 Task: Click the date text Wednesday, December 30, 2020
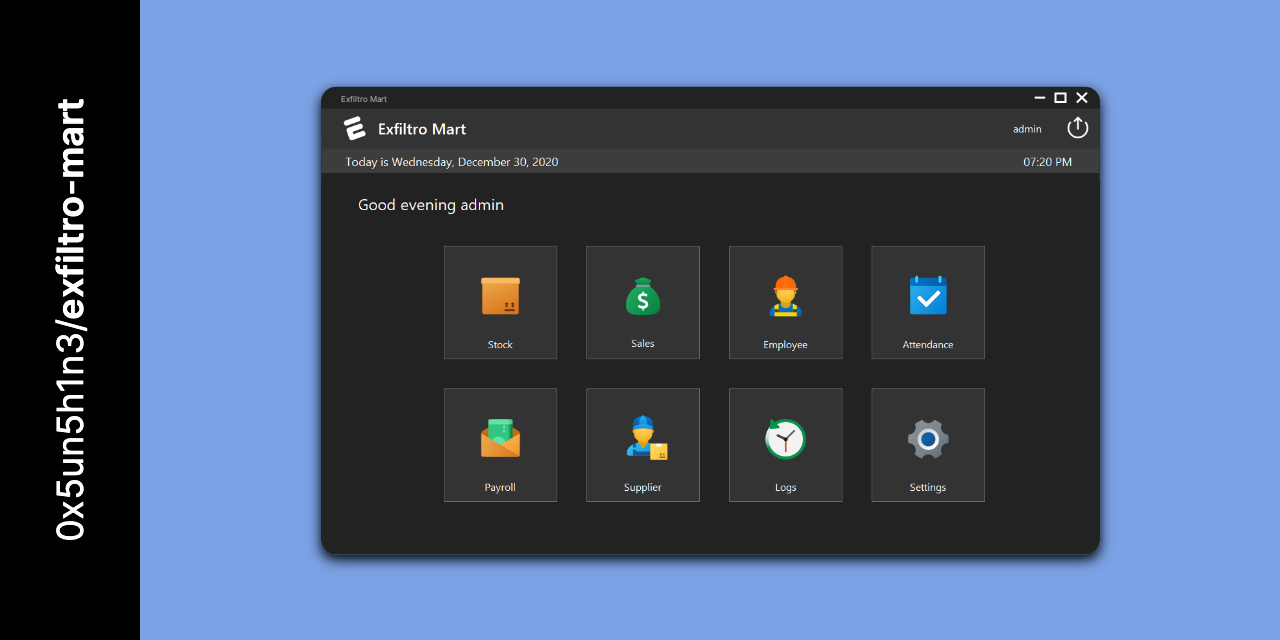tap(475, 162)
